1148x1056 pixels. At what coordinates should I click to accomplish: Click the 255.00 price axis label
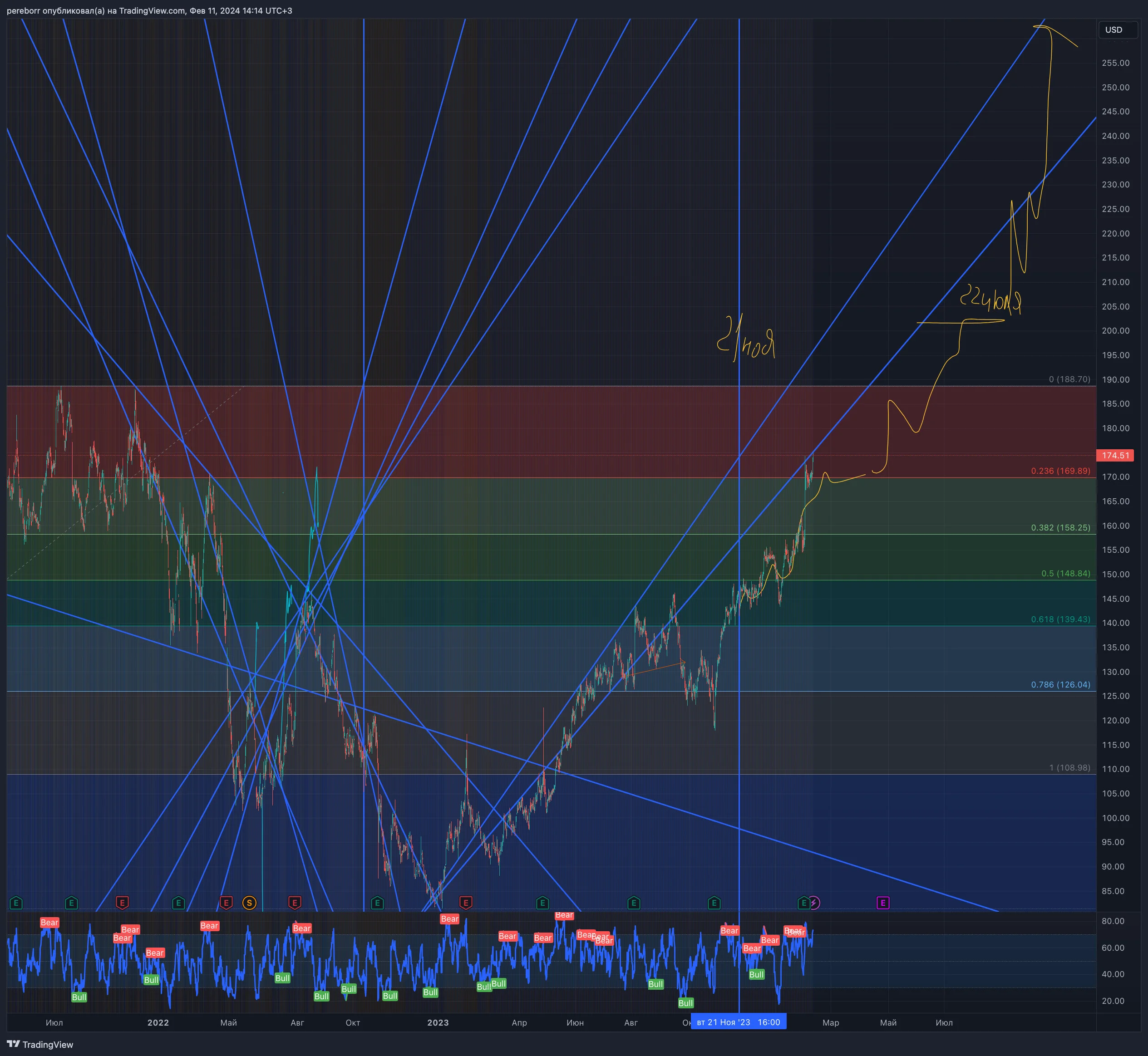pos(1115,63)
